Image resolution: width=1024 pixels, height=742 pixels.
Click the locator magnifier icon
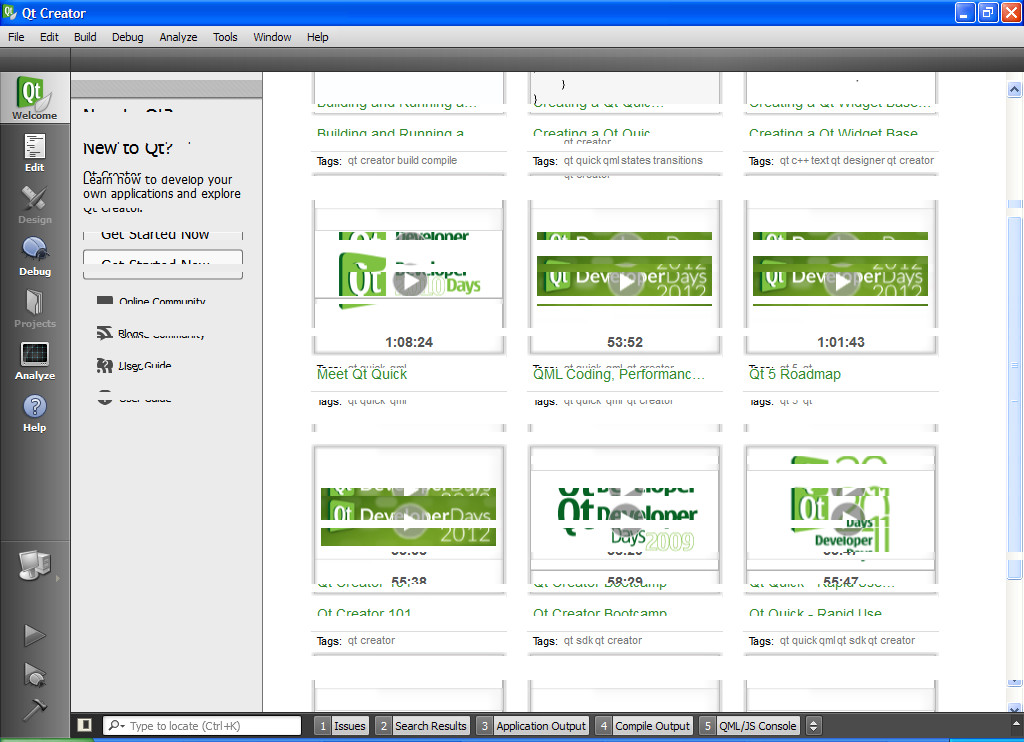[116, 726]
